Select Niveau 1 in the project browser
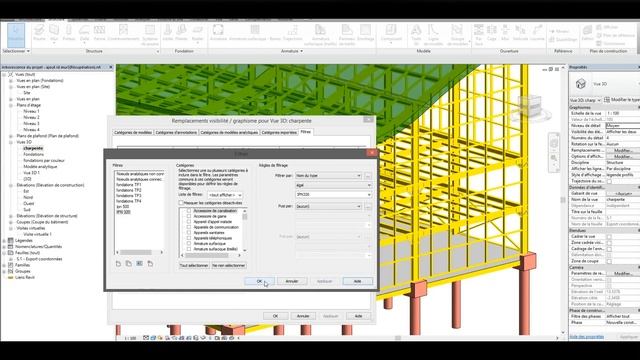The image size is (640, 360). [x=31, y=111]
